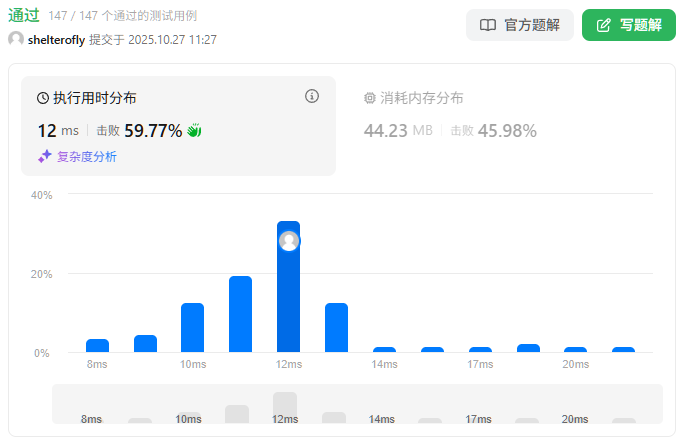
Task: Click the book icon in 官方题解
Action: point(488,25)
